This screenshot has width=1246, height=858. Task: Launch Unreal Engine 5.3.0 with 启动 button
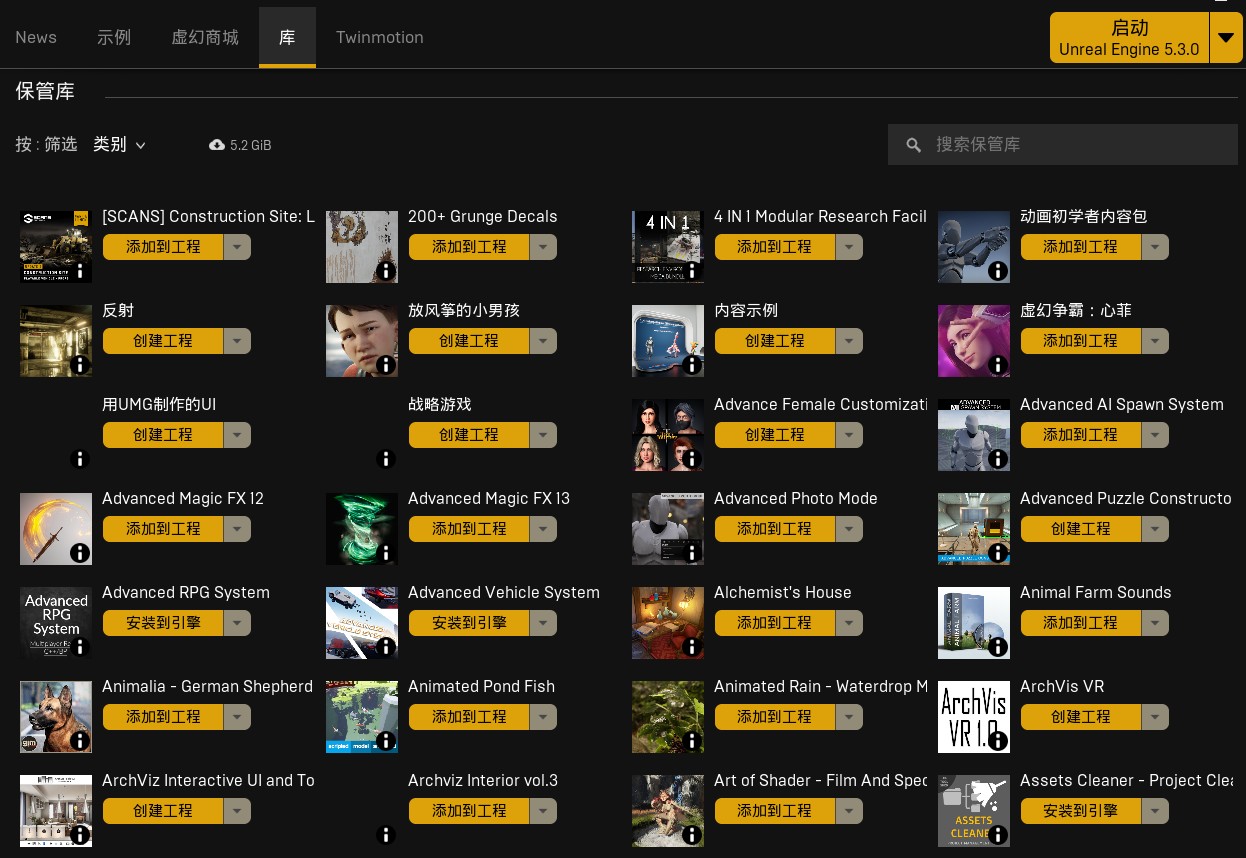pyautogui.click(x=1129, y=38)
